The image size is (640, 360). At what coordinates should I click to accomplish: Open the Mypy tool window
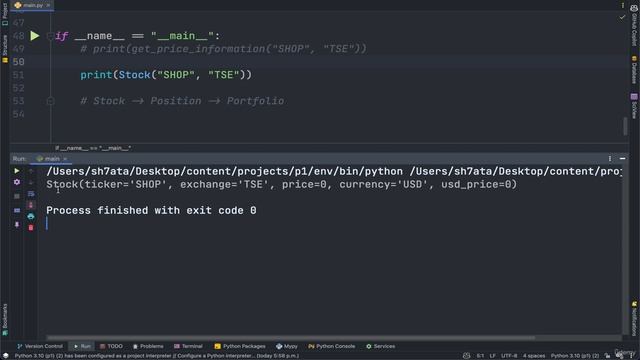point(287,346)
